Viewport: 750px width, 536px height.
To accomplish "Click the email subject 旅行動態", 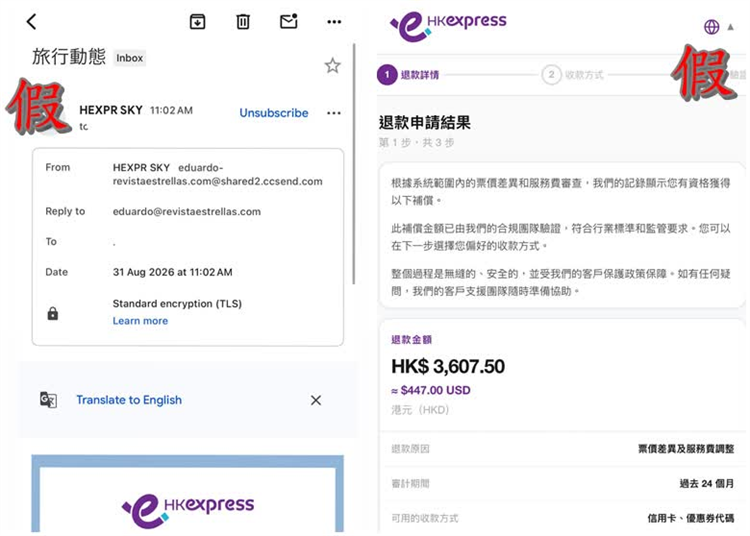I will (x=69, y=57).
